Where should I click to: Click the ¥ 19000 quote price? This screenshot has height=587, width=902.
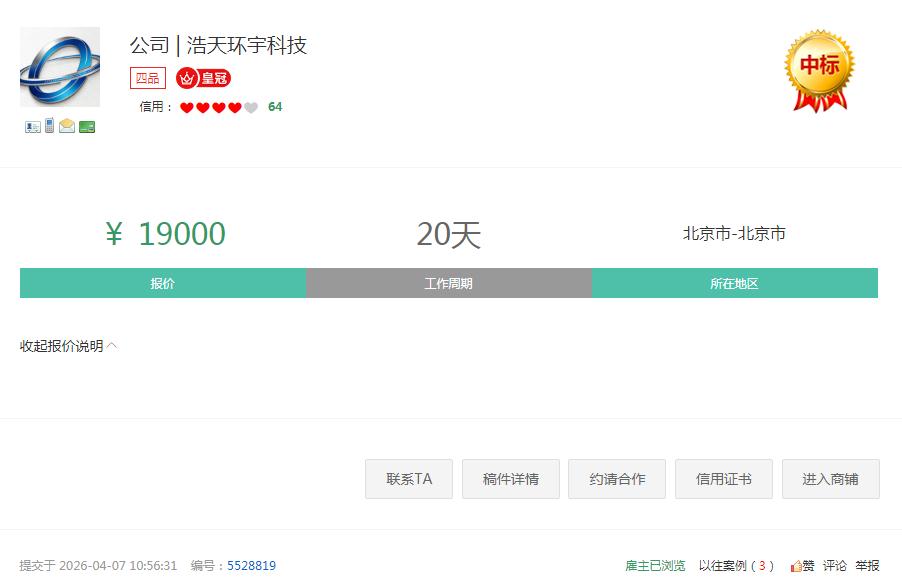(x=166, y=234)
